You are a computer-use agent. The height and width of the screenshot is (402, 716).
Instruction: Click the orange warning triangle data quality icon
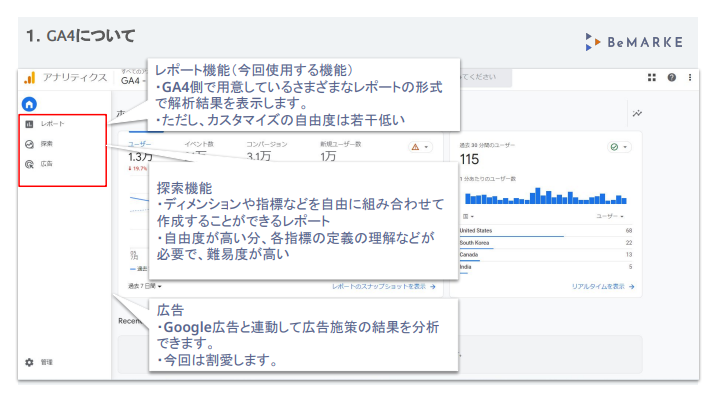(415, 147)
